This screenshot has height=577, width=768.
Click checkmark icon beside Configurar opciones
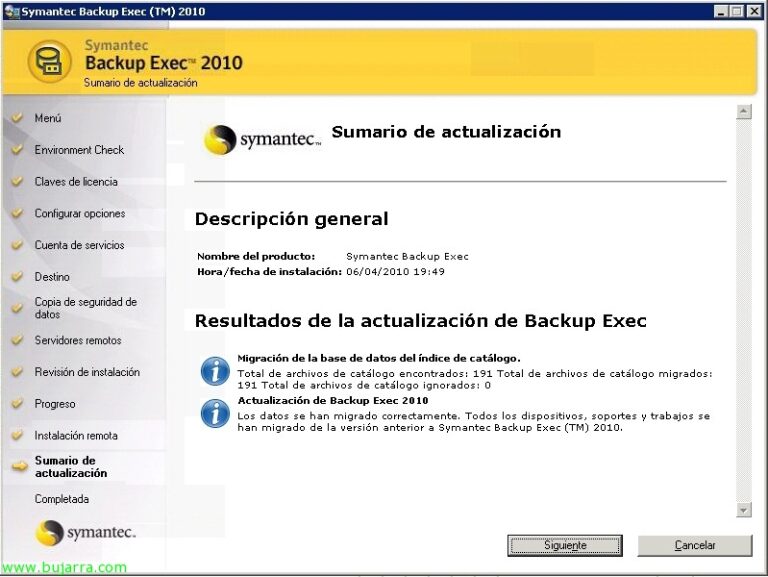[x=18, y=213]
